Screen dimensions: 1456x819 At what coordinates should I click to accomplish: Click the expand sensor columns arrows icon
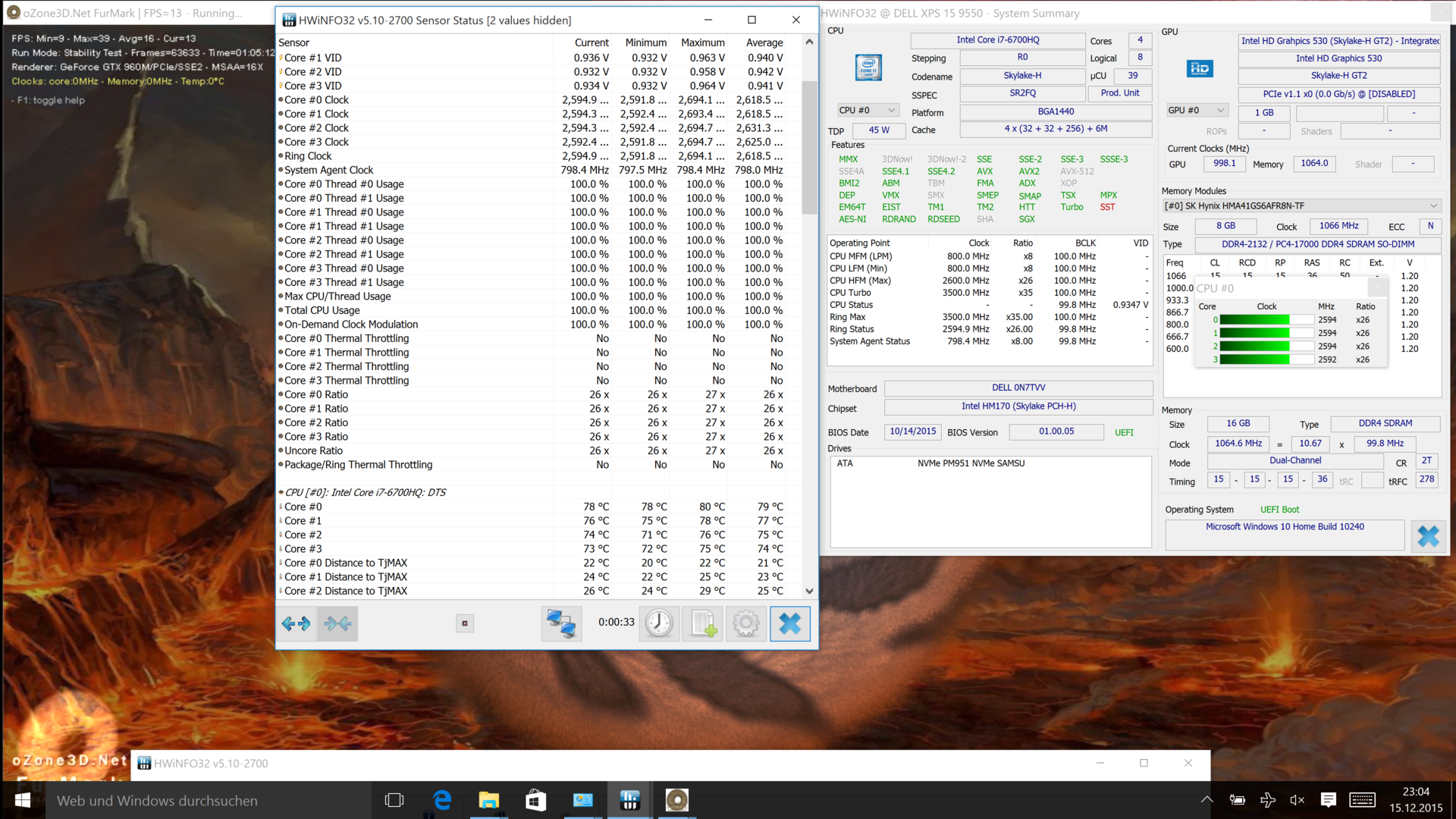tap(296, 623)
